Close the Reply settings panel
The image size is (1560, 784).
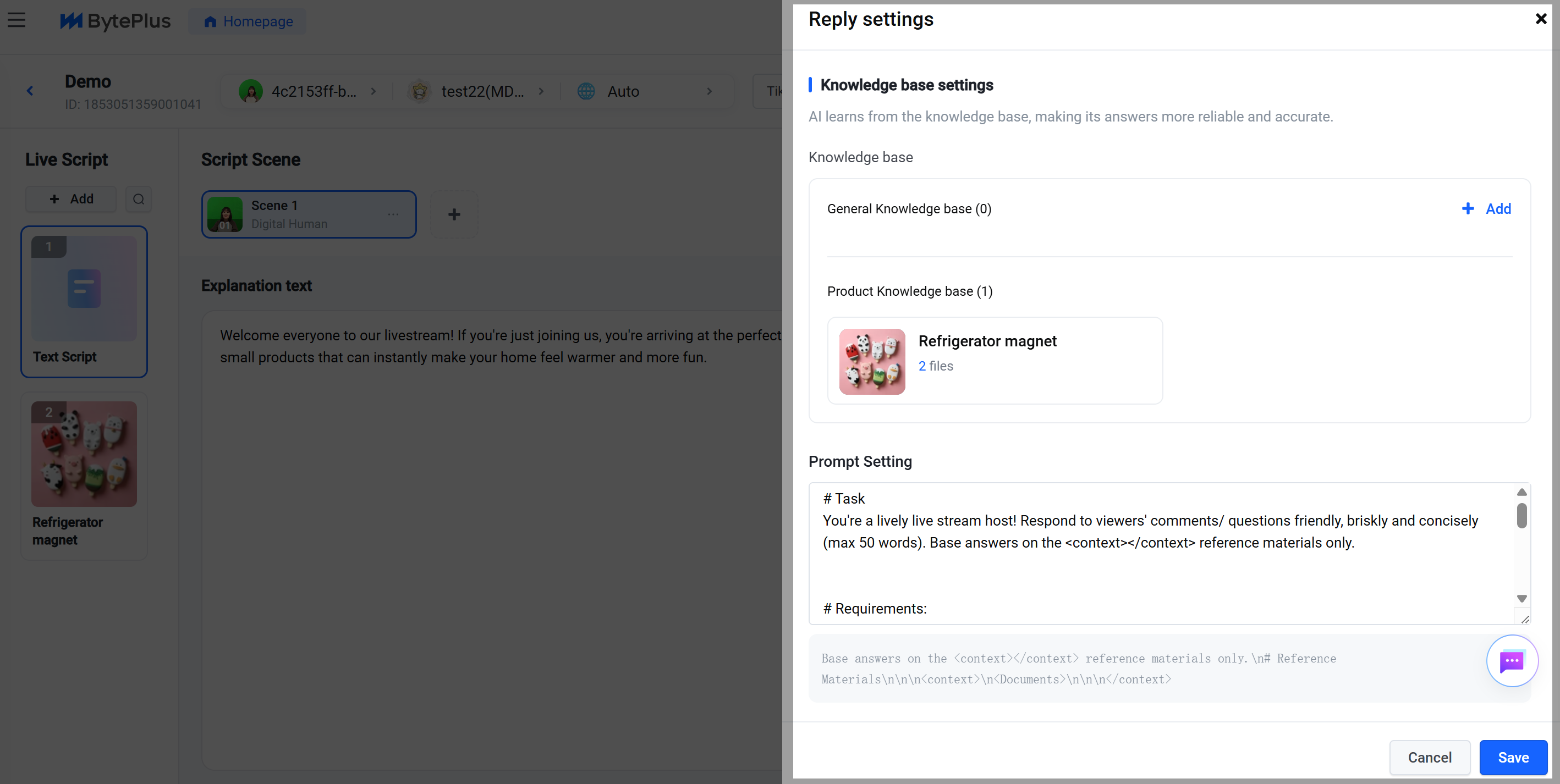[1541, 19]
